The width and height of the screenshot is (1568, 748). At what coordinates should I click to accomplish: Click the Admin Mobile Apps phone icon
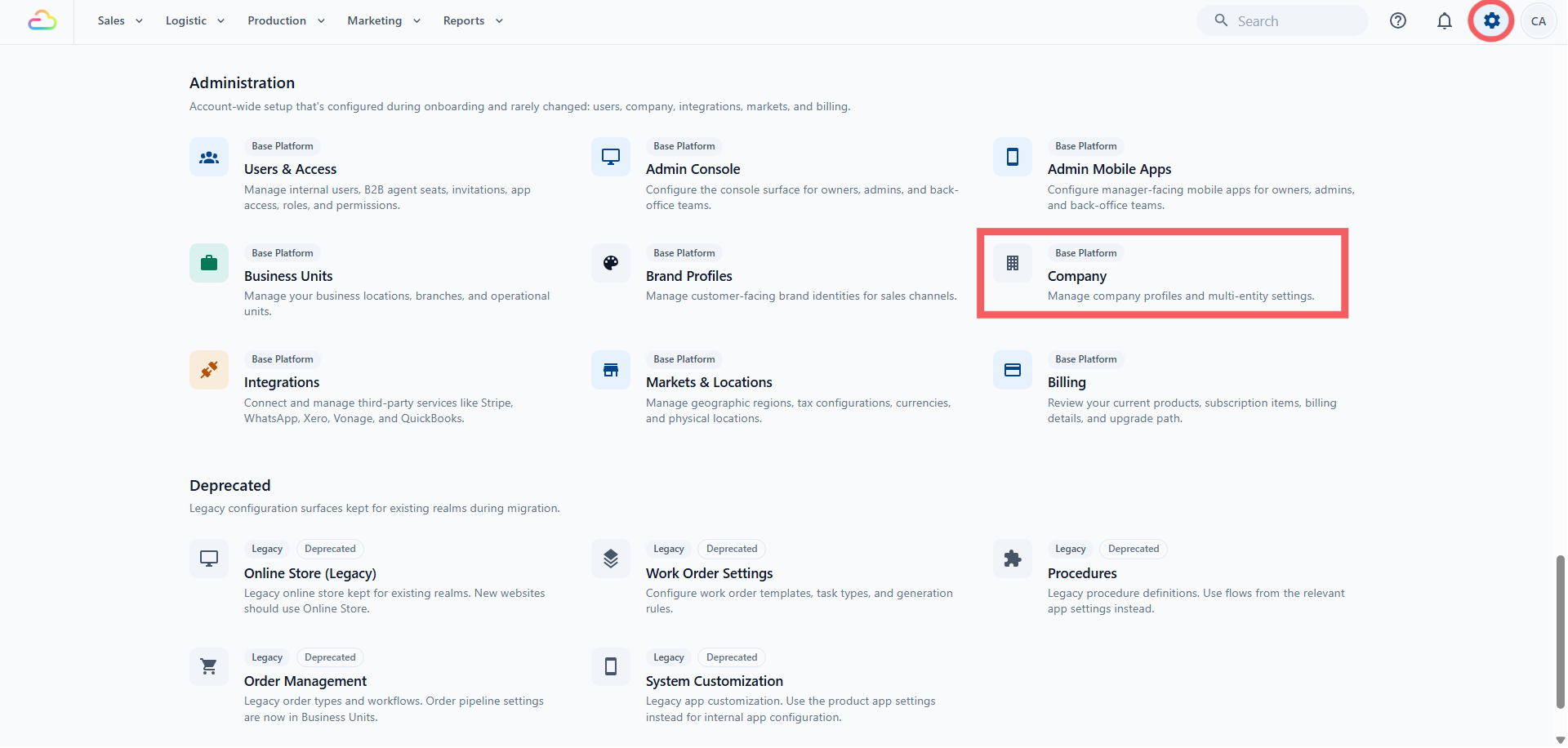(1013, 157)
